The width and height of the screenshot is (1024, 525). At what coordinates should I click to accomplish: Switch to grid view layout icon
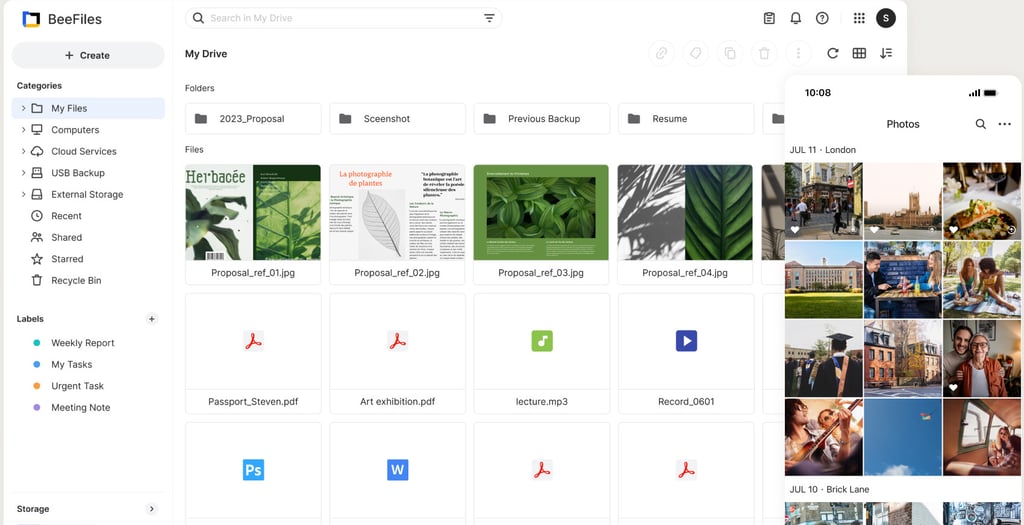click(x=859, y=54)
